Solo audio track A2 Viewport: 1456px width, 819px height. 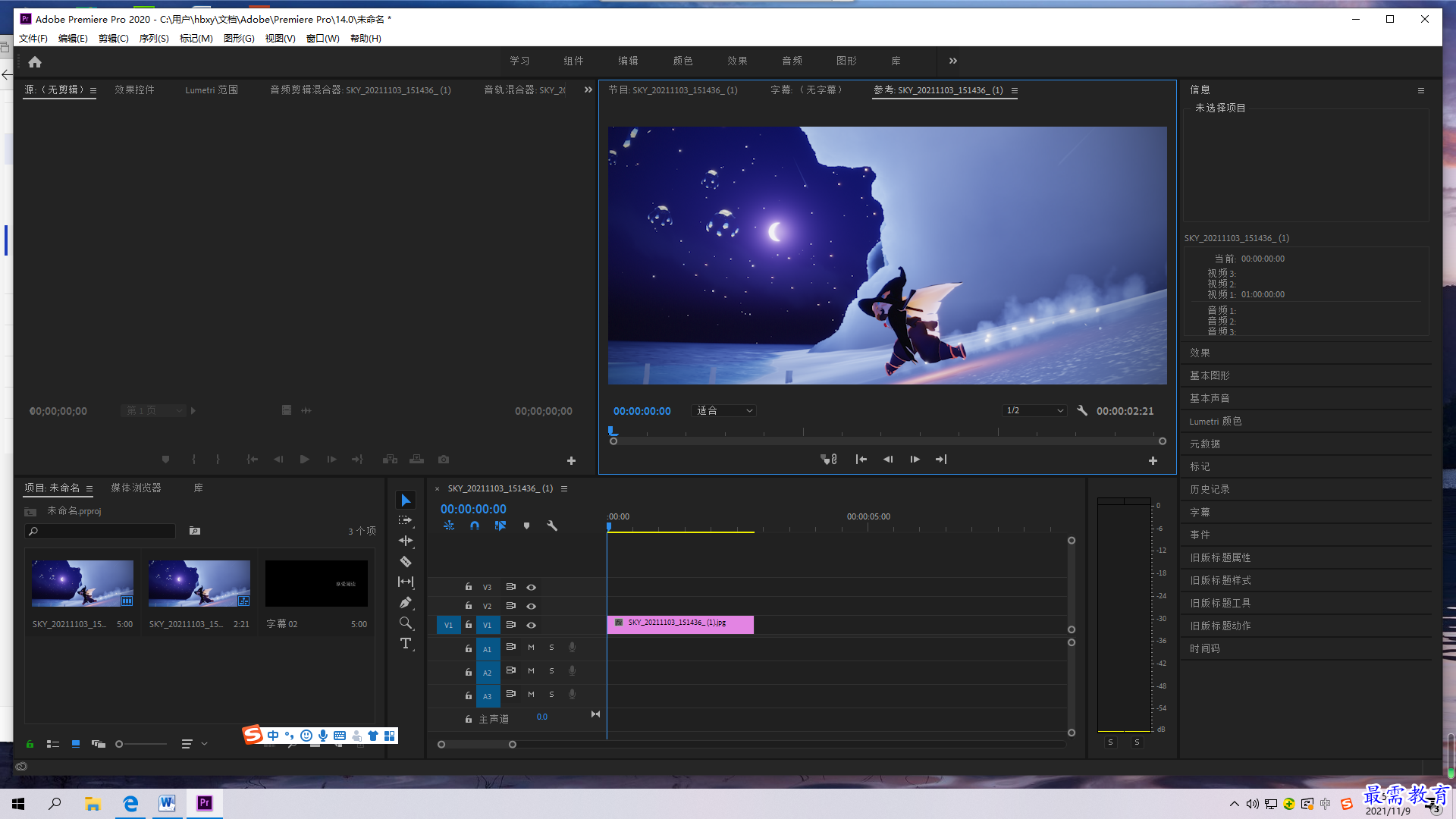coord(551,671)
